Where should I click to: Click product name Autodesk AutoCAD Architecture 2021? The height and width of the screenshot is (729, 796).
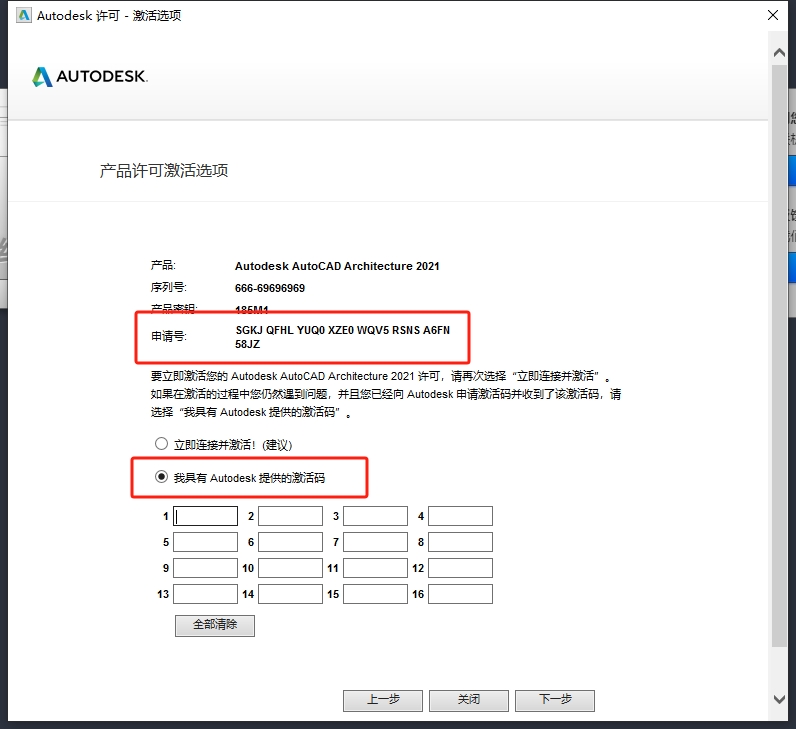tap(337, 266)
